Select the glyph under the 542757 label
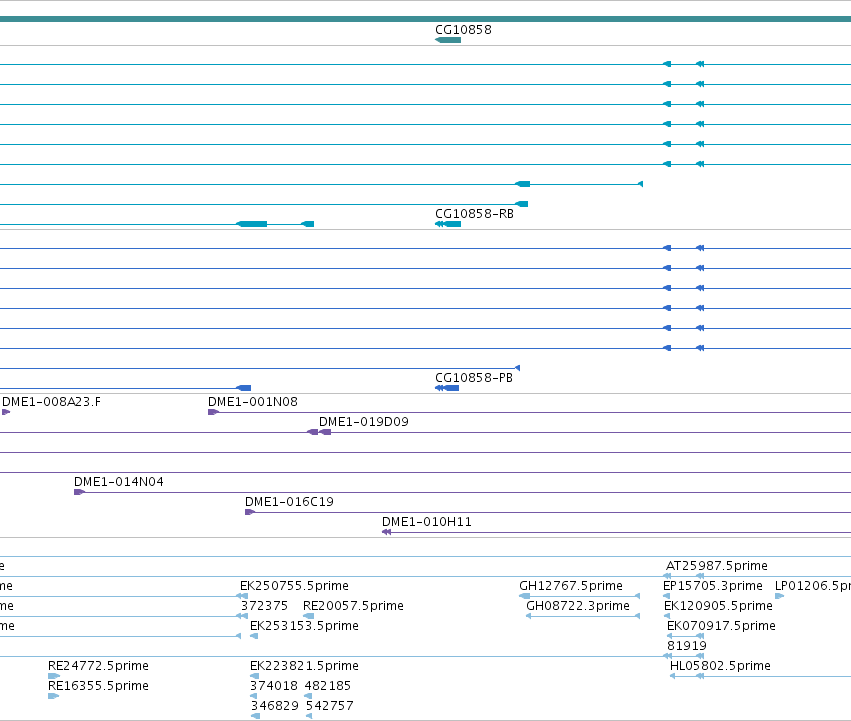 pos(309,717)
